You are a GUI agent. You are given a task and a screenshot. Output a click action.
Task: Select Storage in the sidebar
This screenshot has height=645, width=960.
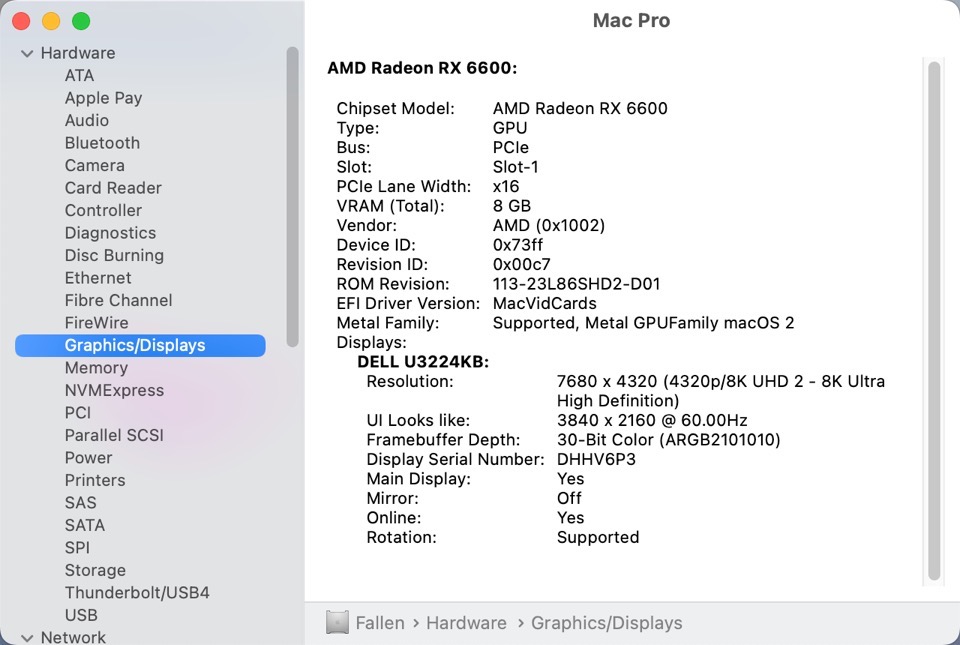96,570
